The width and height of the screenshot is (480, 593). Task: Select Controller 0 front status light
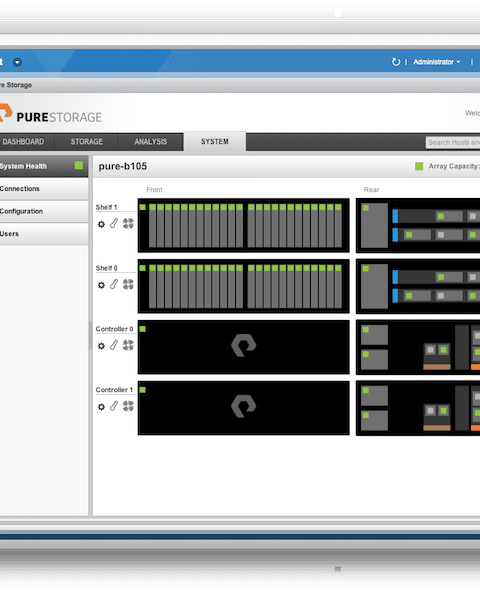pos(143,329)
